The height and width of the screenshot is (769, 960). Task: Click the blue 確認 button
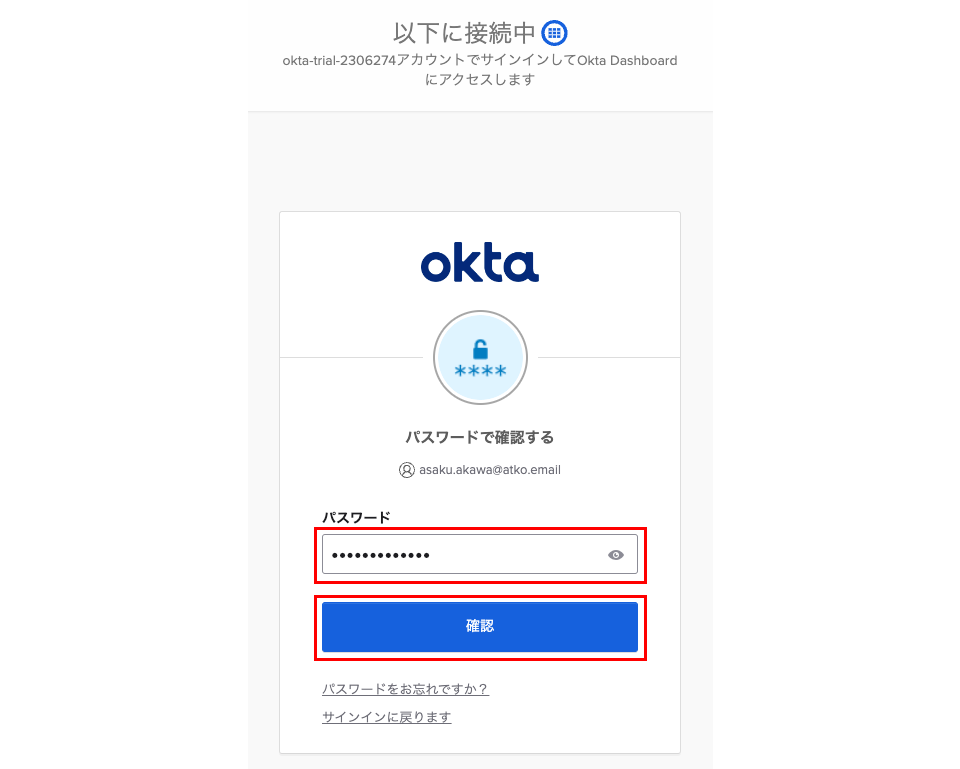tap(480, 627)
